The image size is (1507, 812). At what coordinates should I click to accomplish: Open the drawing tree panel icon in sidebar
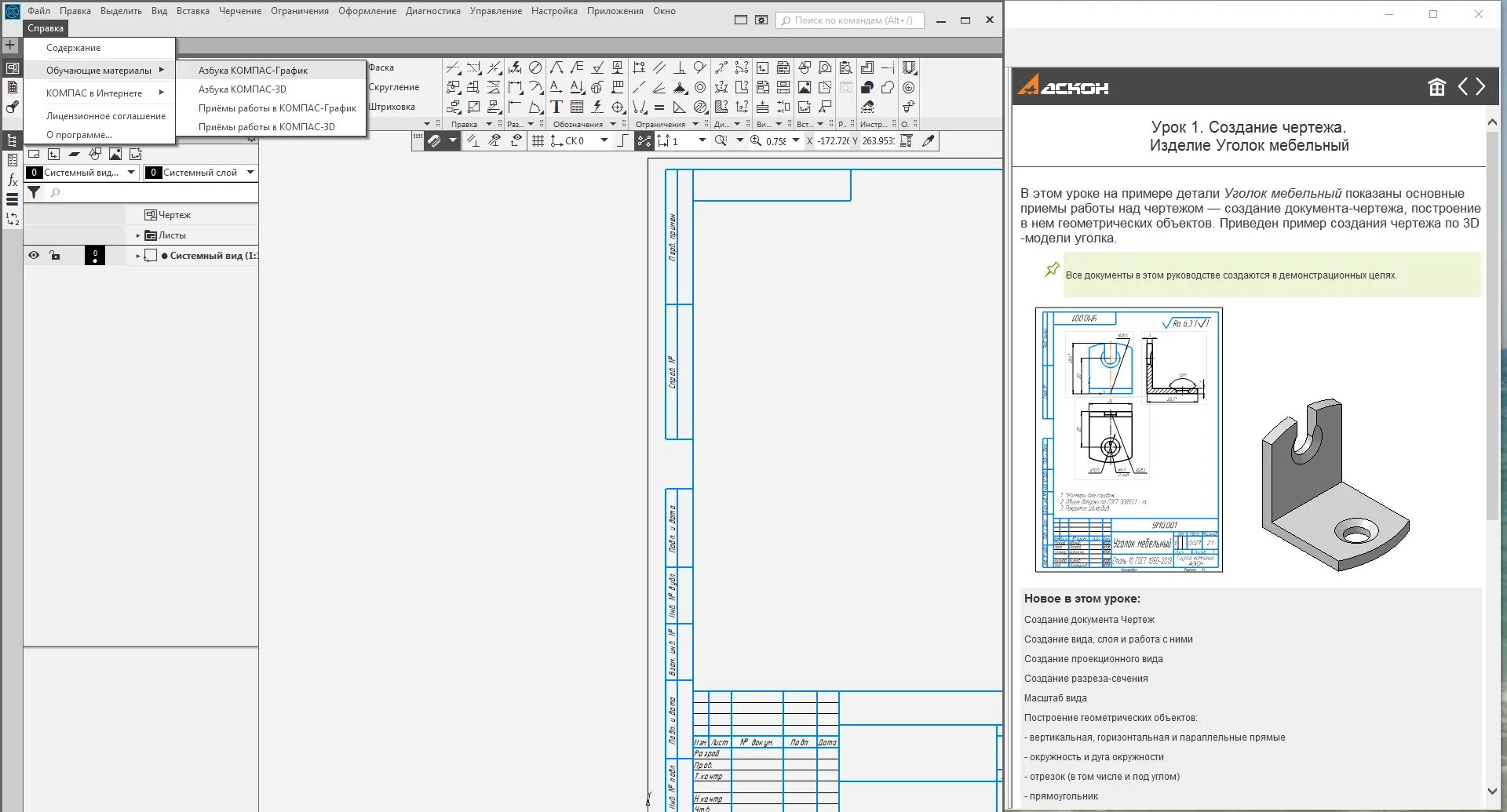[12, 141]
